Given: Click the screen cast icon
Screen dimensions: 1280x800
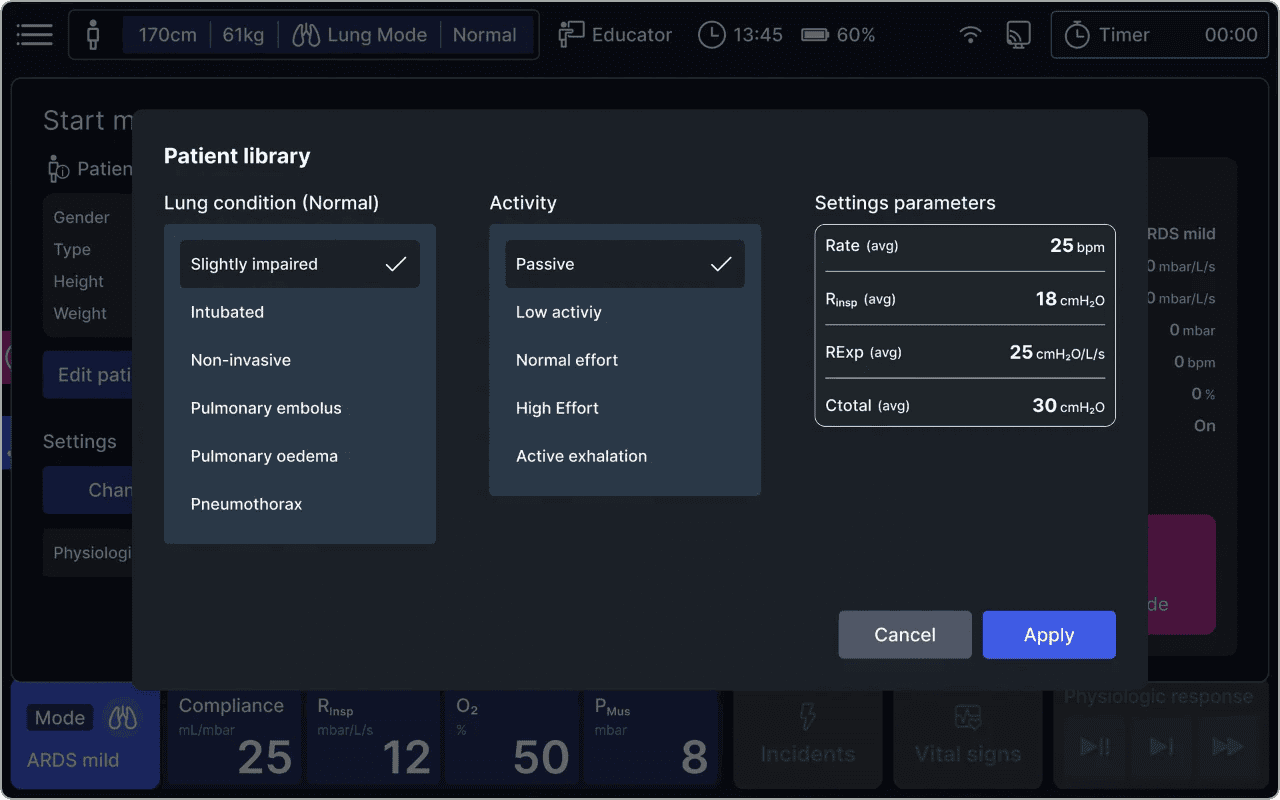Looking at the screenshot, I should [x=1018, y=35].
